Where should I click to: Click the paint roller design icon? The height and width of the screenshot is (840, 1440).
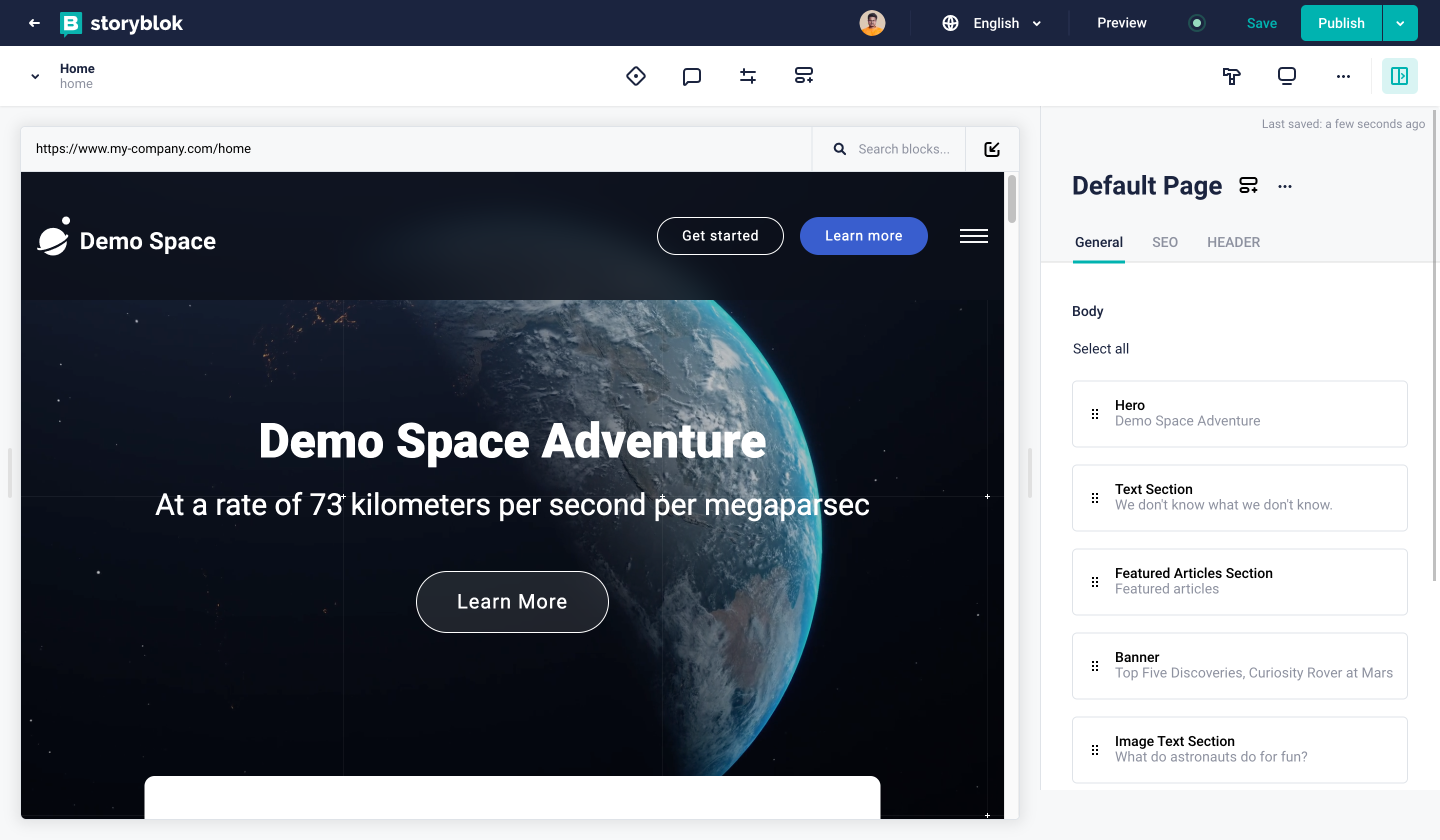click(x=1231, y=76)
